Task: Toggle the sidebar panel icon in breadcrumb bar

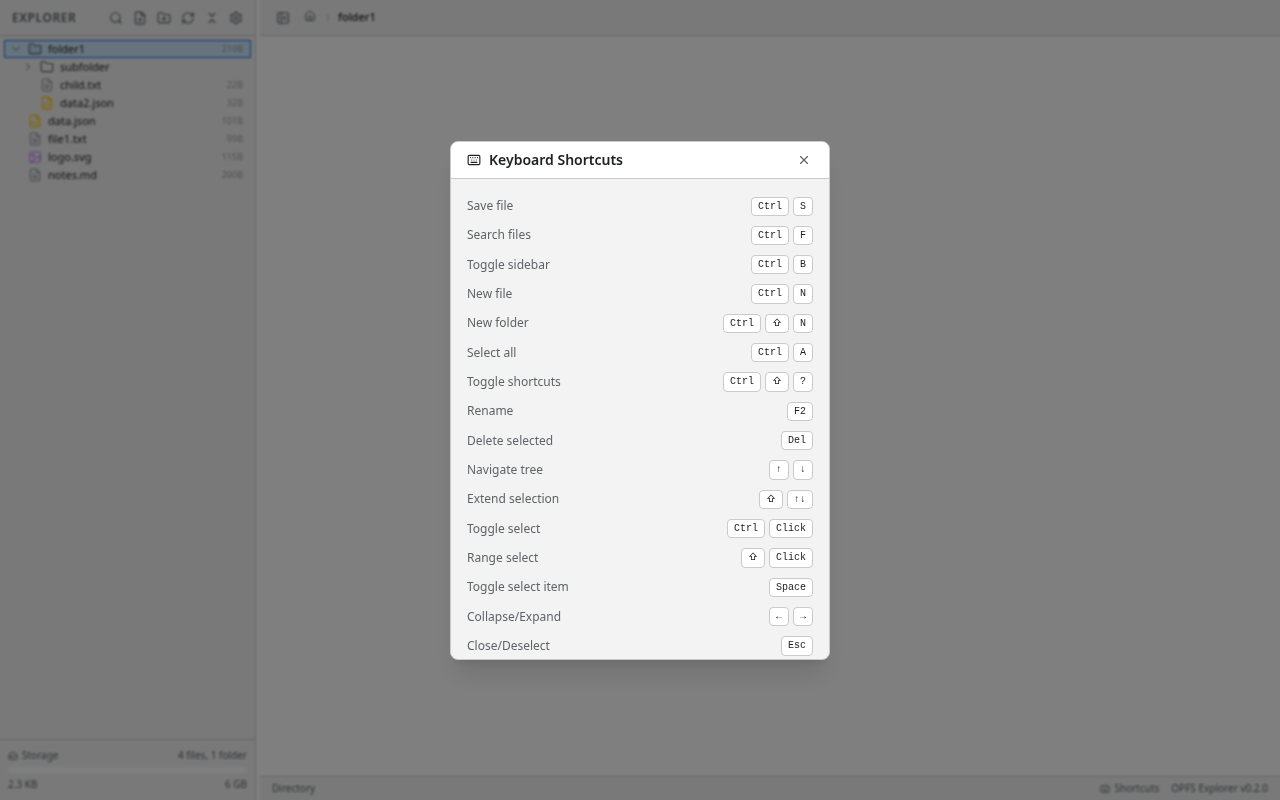Action: point(283,18)
